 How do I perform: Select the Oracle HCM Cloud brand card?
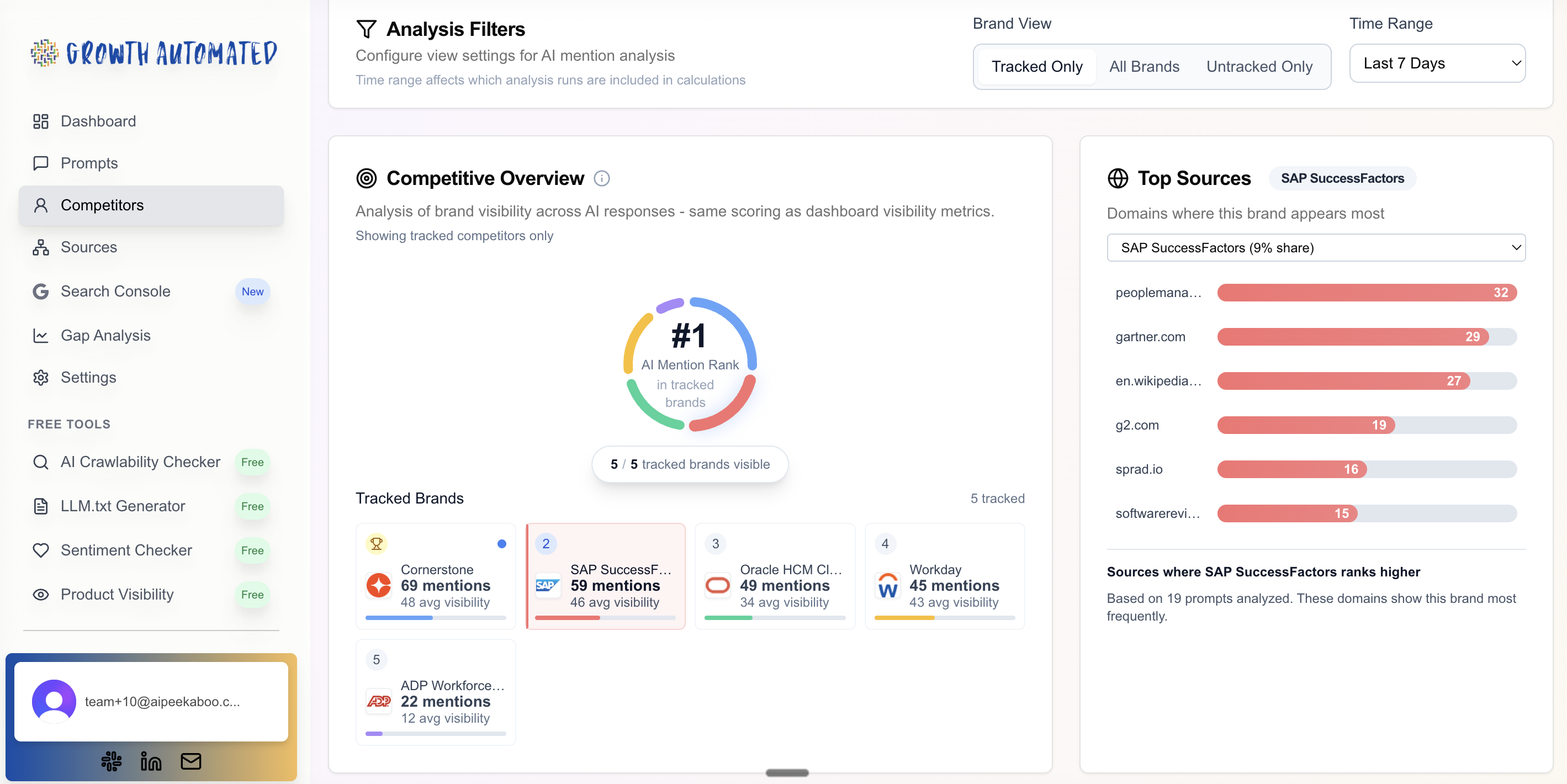tap(774, 576)
